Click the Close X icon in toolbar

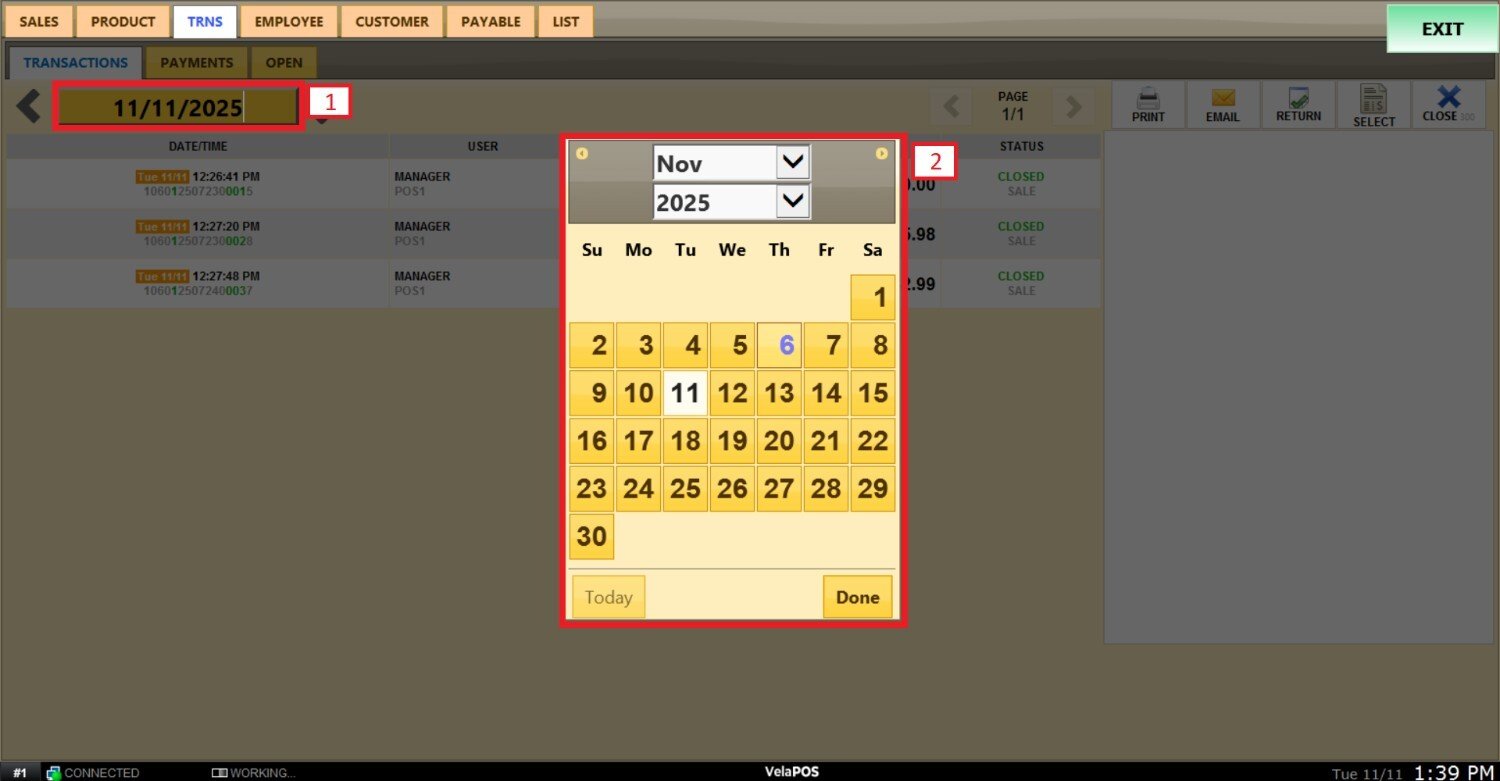(1447, 97)
